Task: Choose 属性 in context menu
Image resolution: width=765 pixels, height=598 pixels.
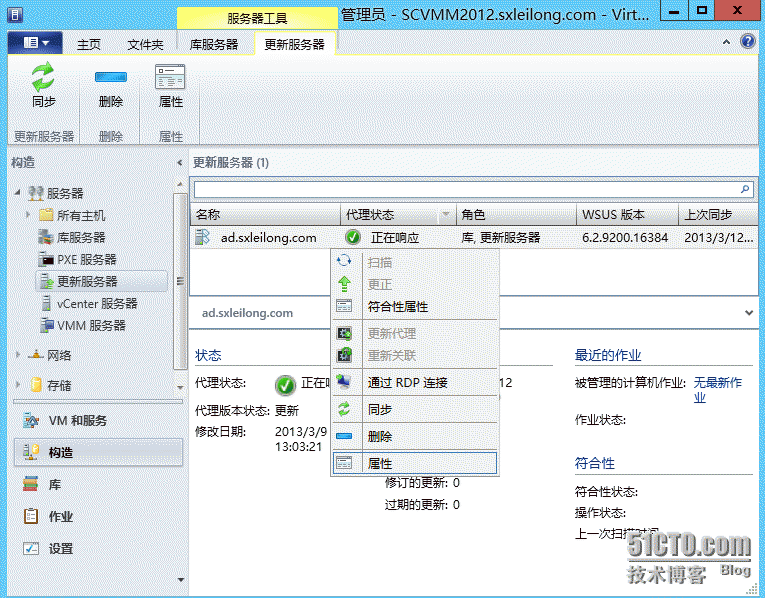Action: coord(415,463)
